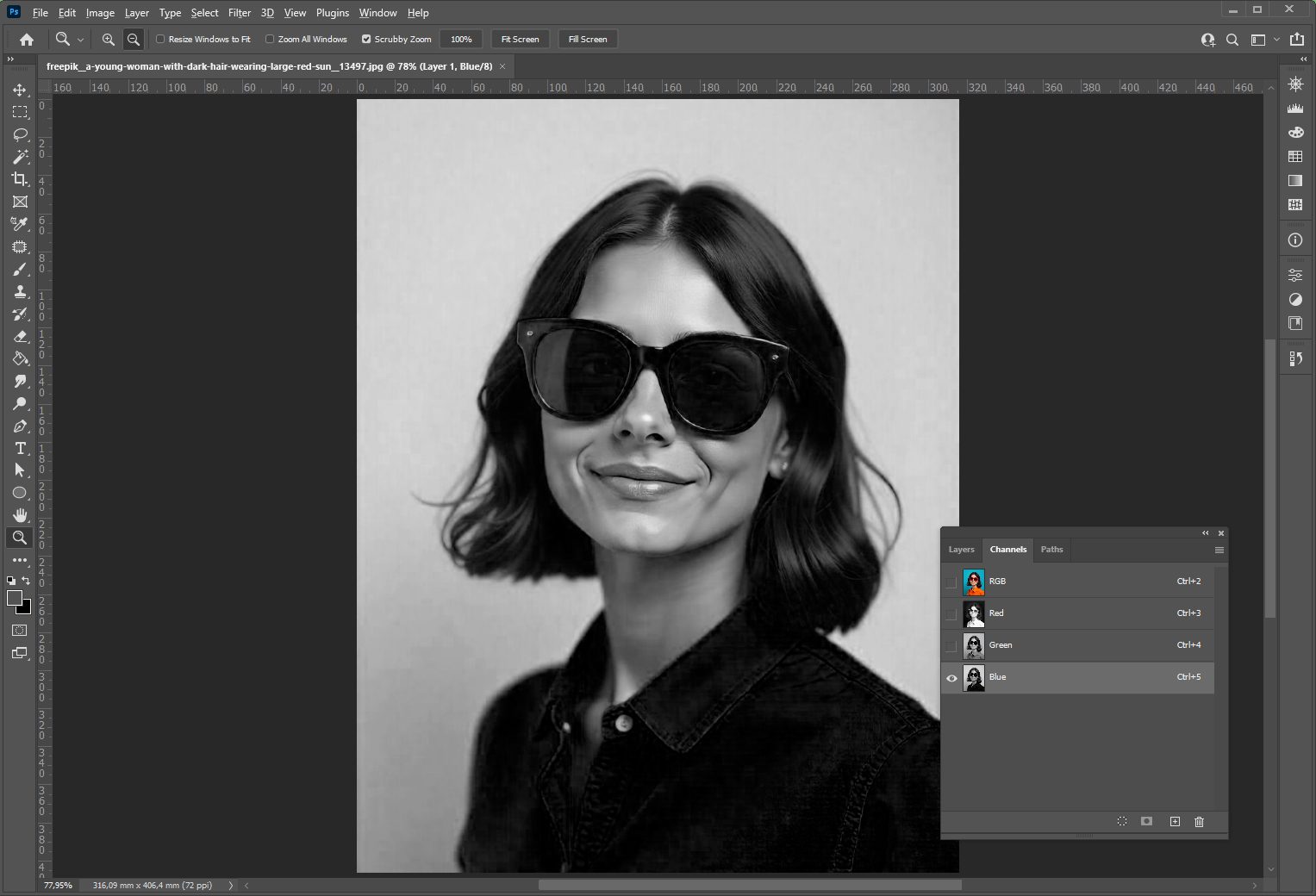The height and width of the screenshot is (896, 1316).
Task: Select the Paint Bucket tool
Action: click(20, 359)
